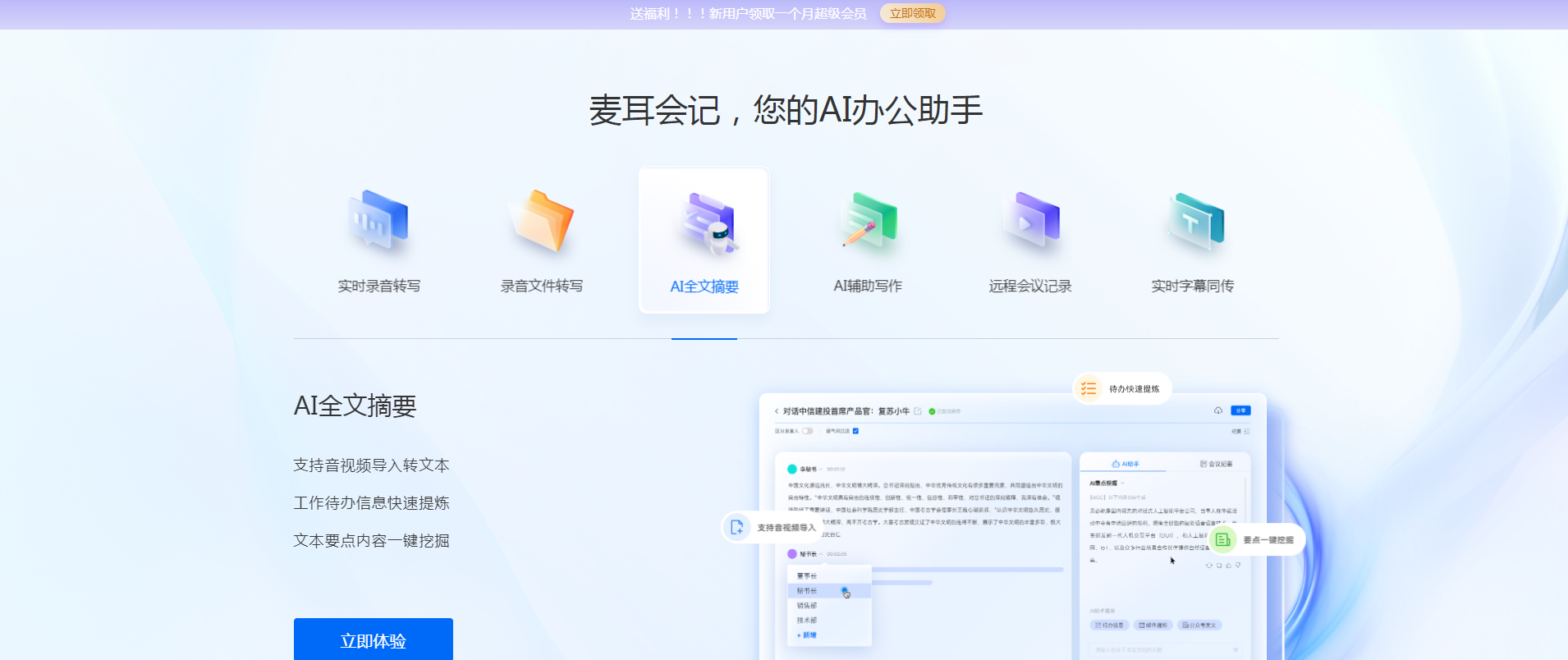Expand the 李秘书 speaker dropdown
Image resolution: width=1568 pixels, height=660 pixels.
point(820,470)
